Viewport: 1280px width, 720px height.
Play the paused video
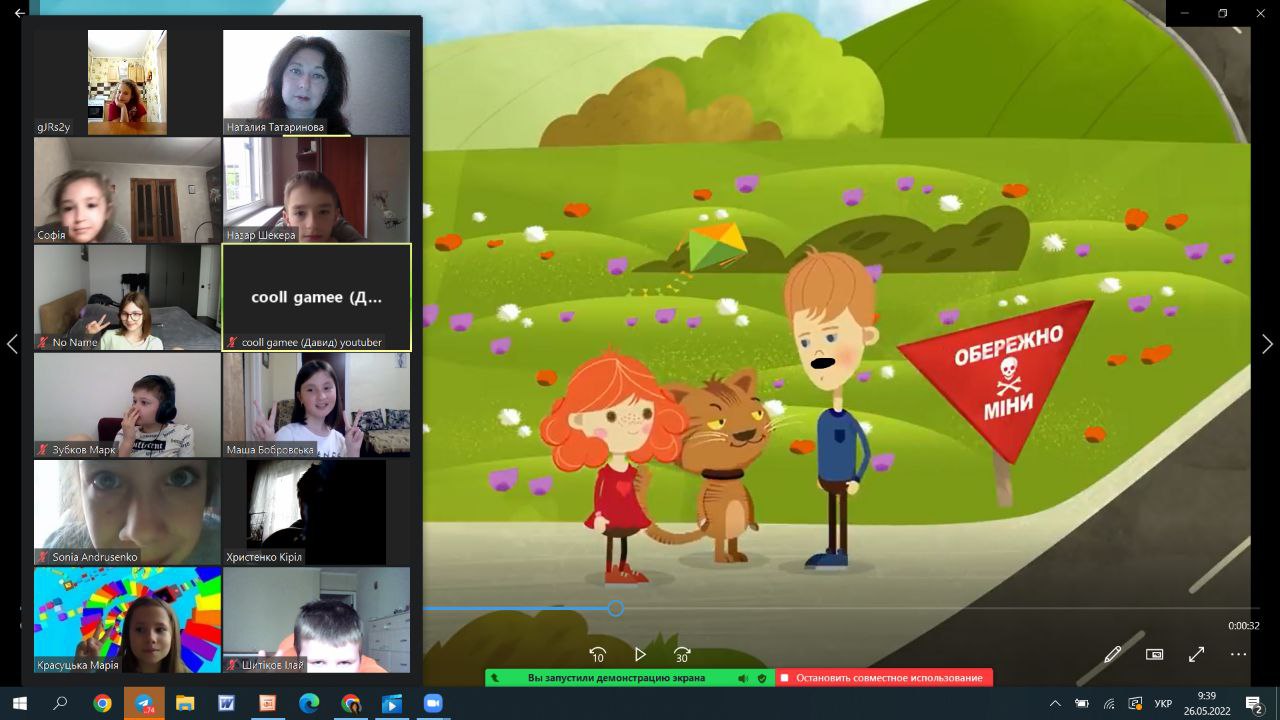click(640, 655)
